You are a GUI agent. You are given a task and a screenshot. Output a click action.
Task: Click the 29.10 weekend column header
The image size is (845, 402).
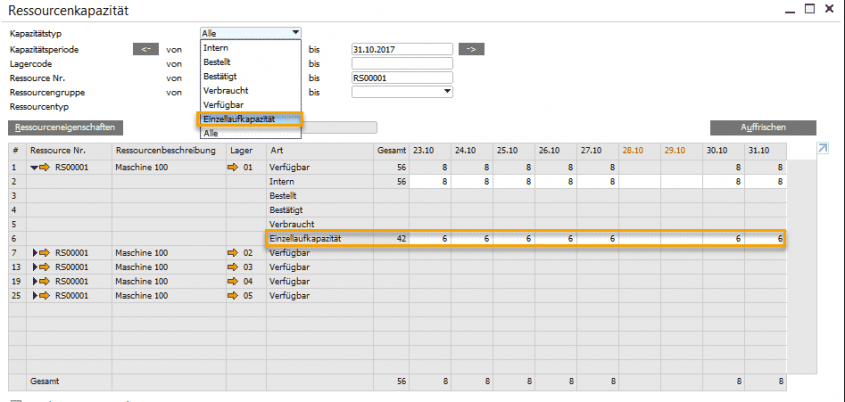pos(682,151)
